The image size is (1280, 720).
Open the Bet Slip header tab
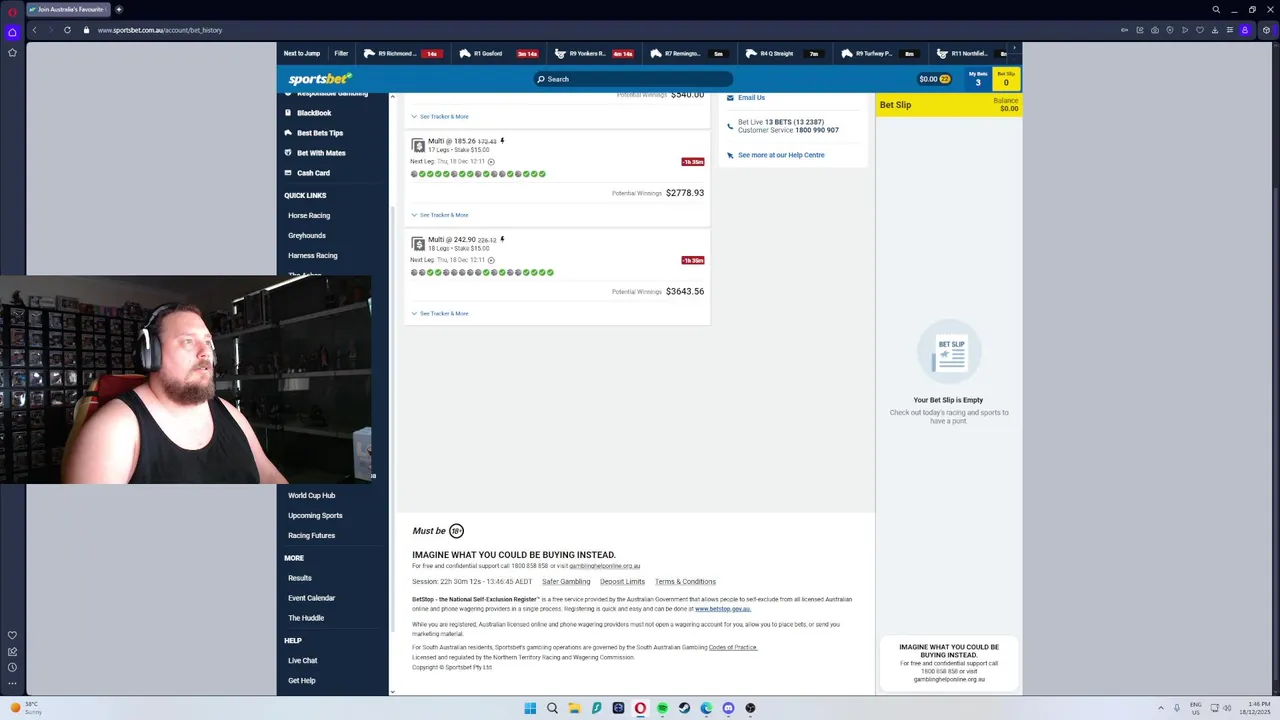1006,79
